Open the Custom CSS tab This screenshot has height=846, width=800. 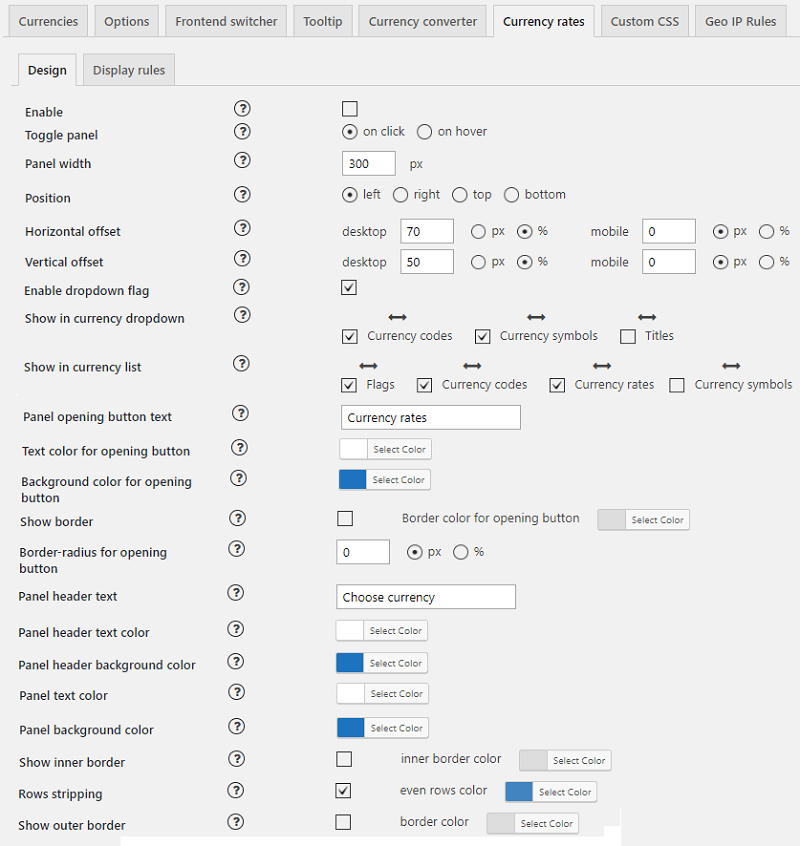pos(645,22)
